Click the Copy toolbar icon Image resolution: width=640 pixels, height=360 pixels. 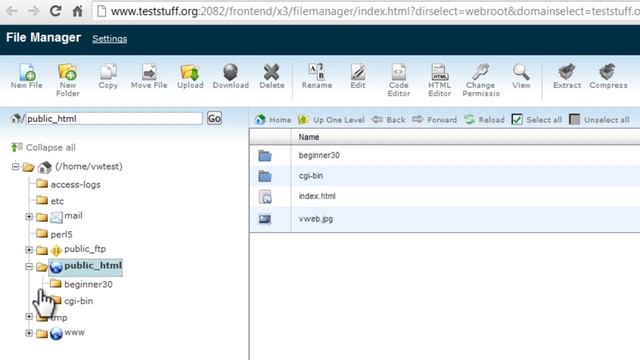tap(108, 76)
